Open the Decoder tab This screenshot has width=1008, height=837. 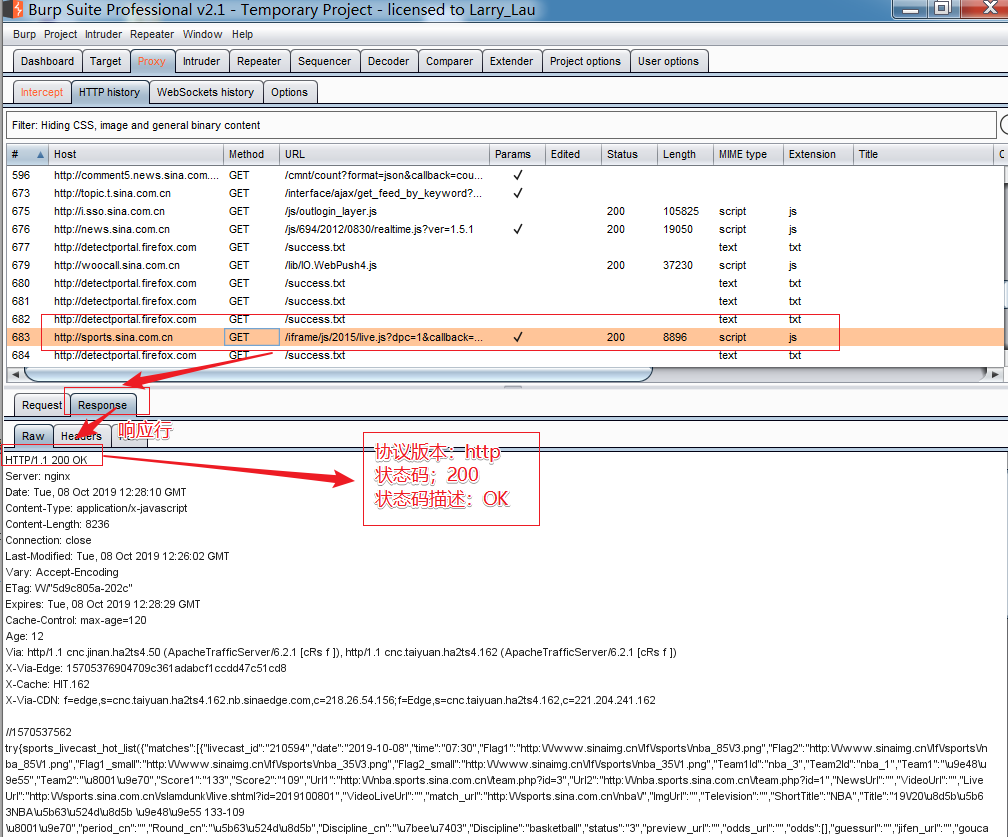point(388,61)
